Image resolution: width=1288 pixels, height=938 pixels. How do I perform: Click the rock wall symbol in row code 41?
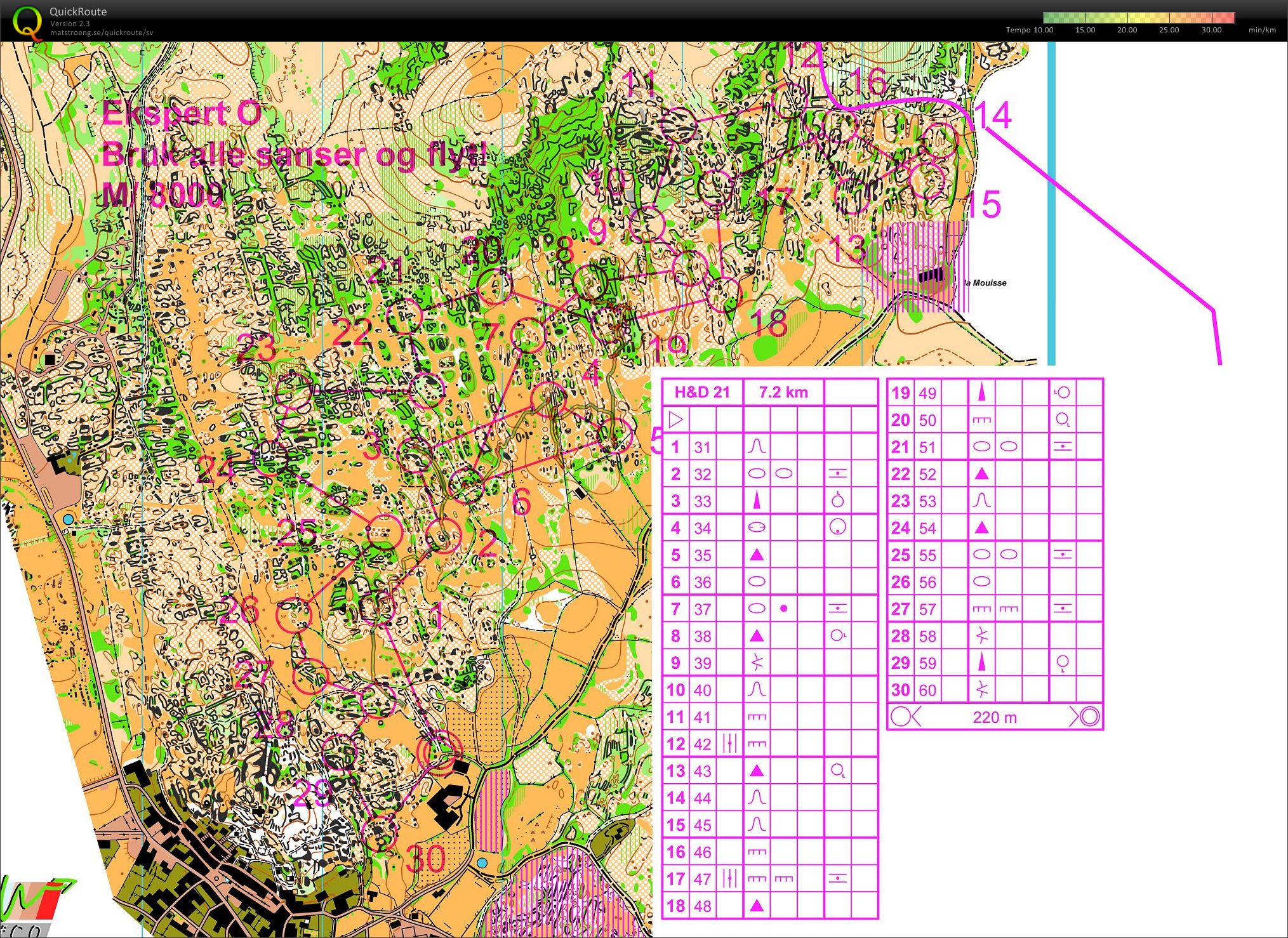pos(757,717)
